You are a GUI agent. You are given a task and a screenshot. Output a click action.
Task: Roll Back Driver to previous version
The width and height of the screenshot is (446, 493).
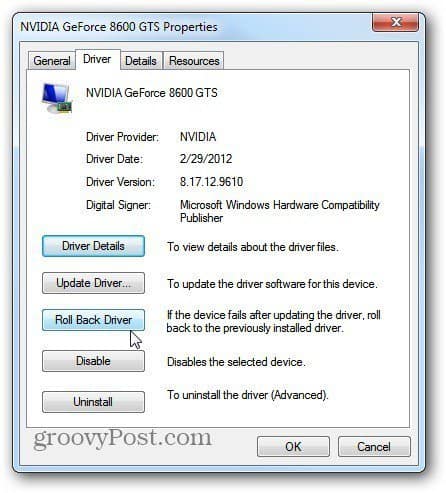[93, 320]
